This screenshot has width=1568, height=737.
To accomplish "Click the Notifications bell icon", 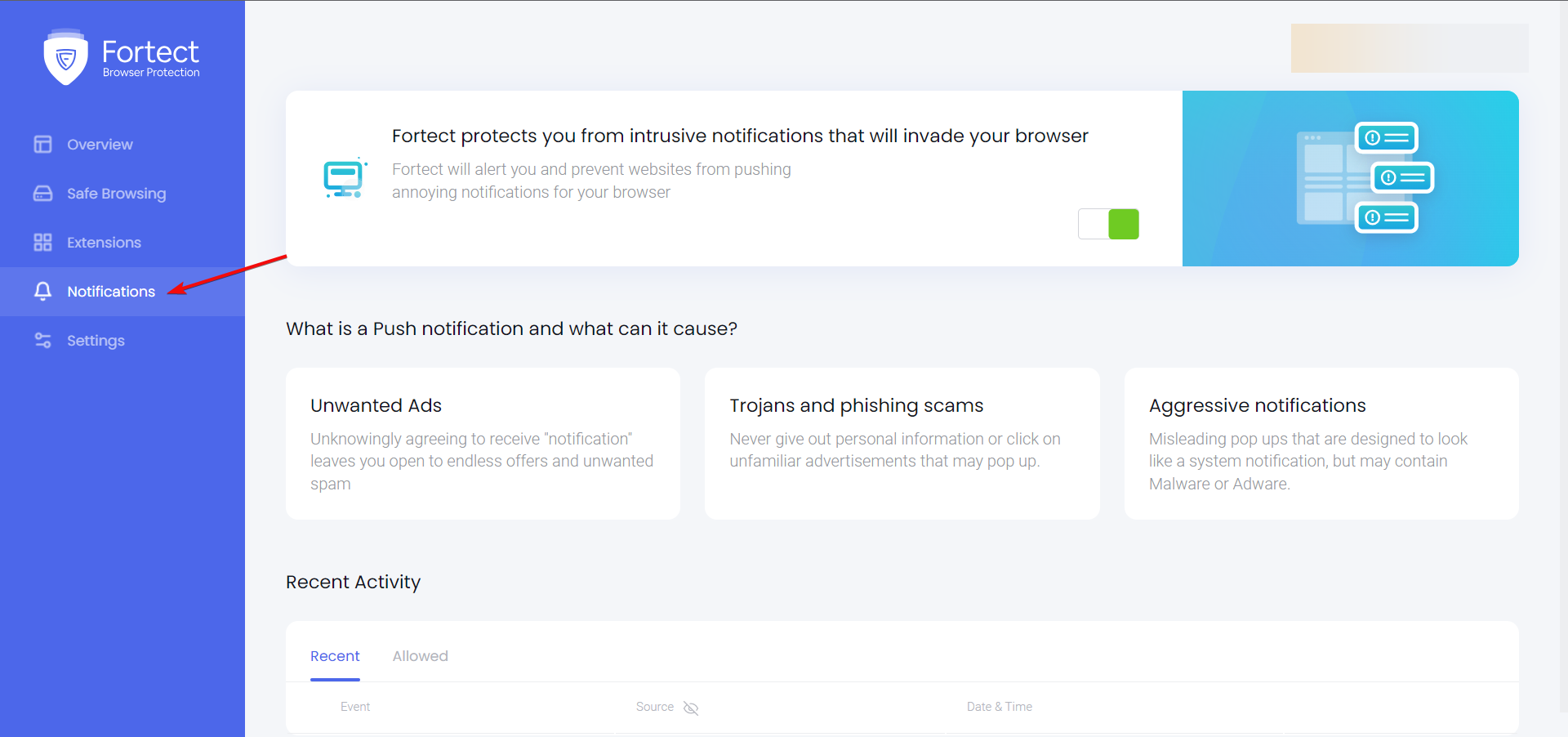I will coord(42,292).
